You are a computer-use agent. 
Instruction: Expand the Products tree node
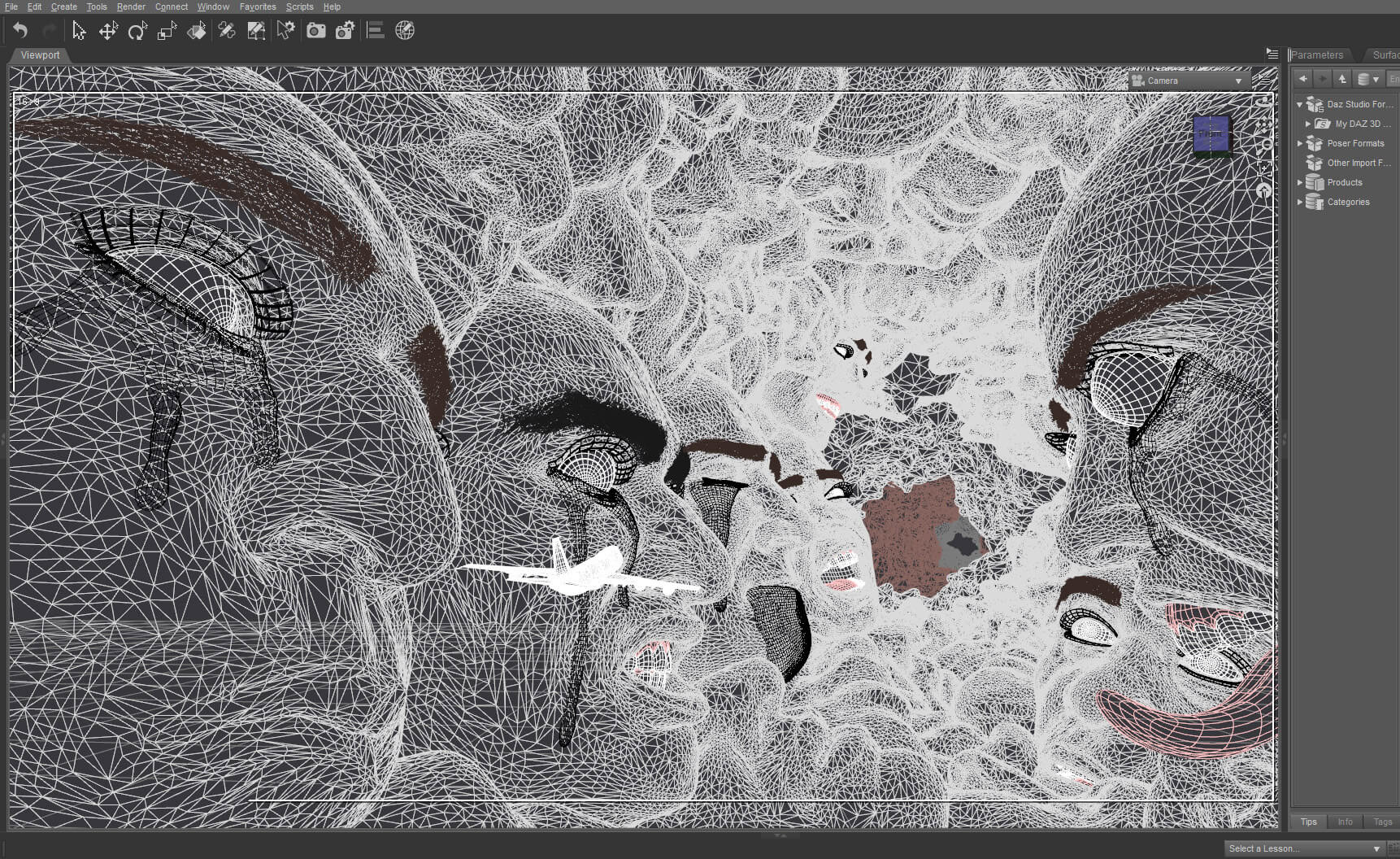[x=1299, y=182]
